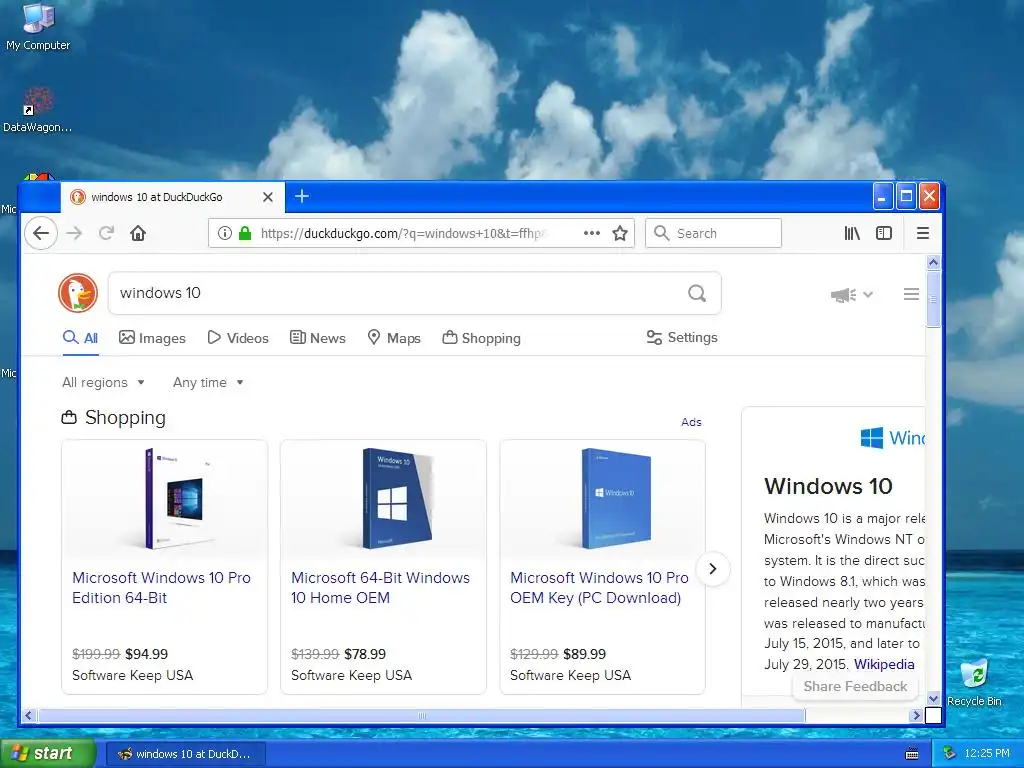
Task: Click the Windows 10 Pro Edition box image
Action: pos(174,498)
